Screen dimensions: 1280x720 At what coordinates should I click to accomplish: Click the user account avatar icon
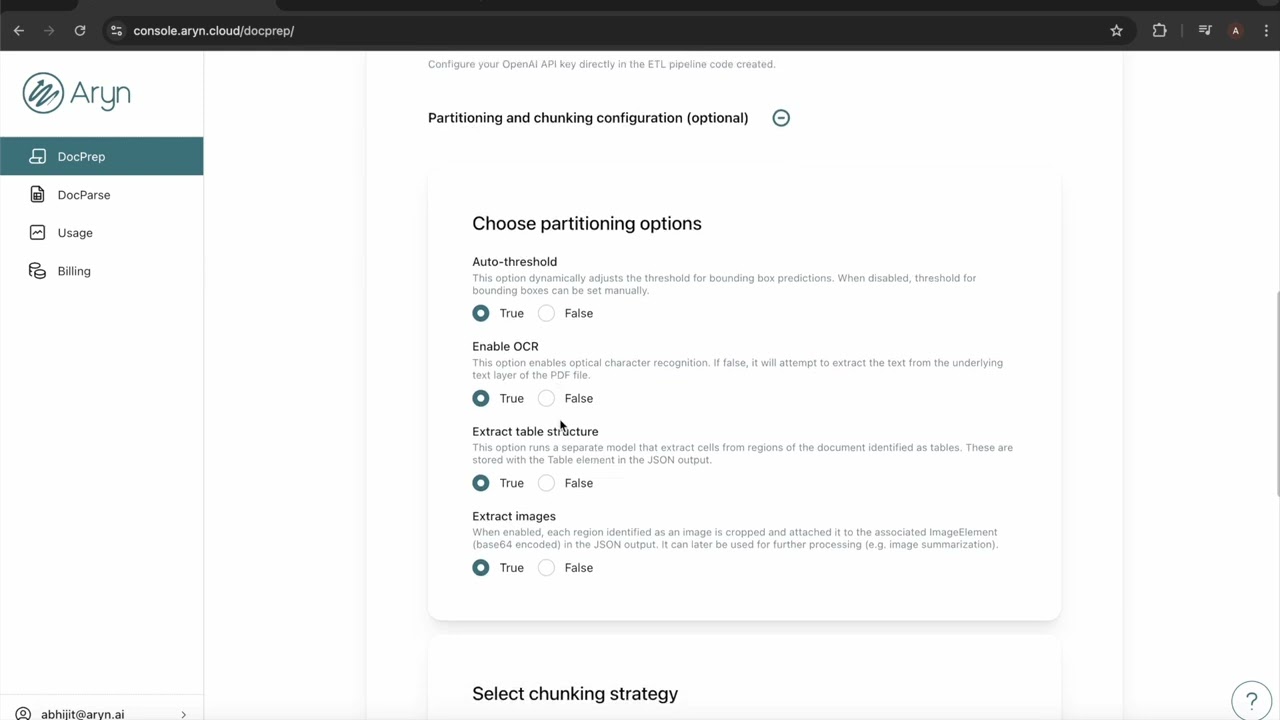[23, 714]
